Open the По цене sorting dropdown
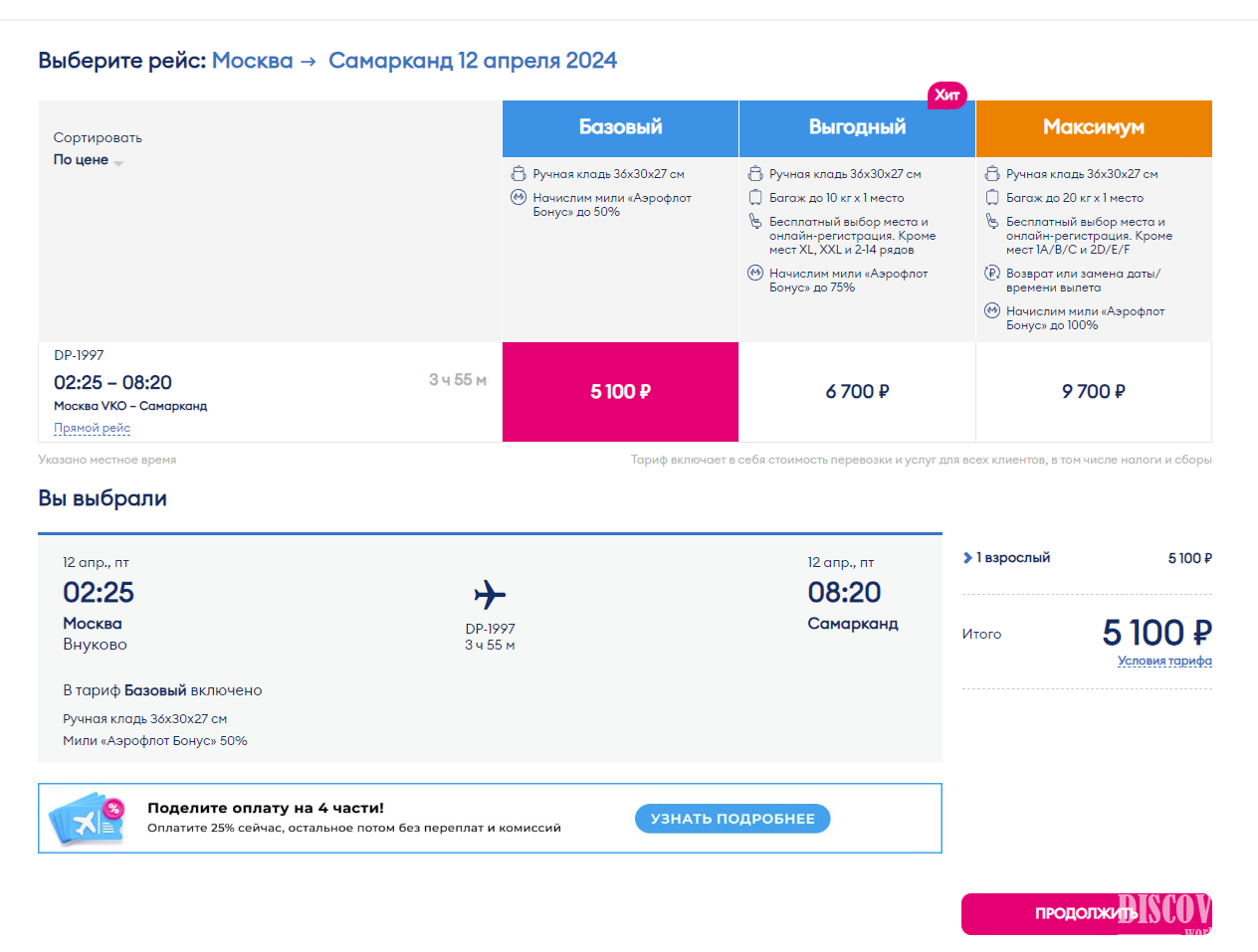Viewport: 1258px width, 952px height. [88, 160]
